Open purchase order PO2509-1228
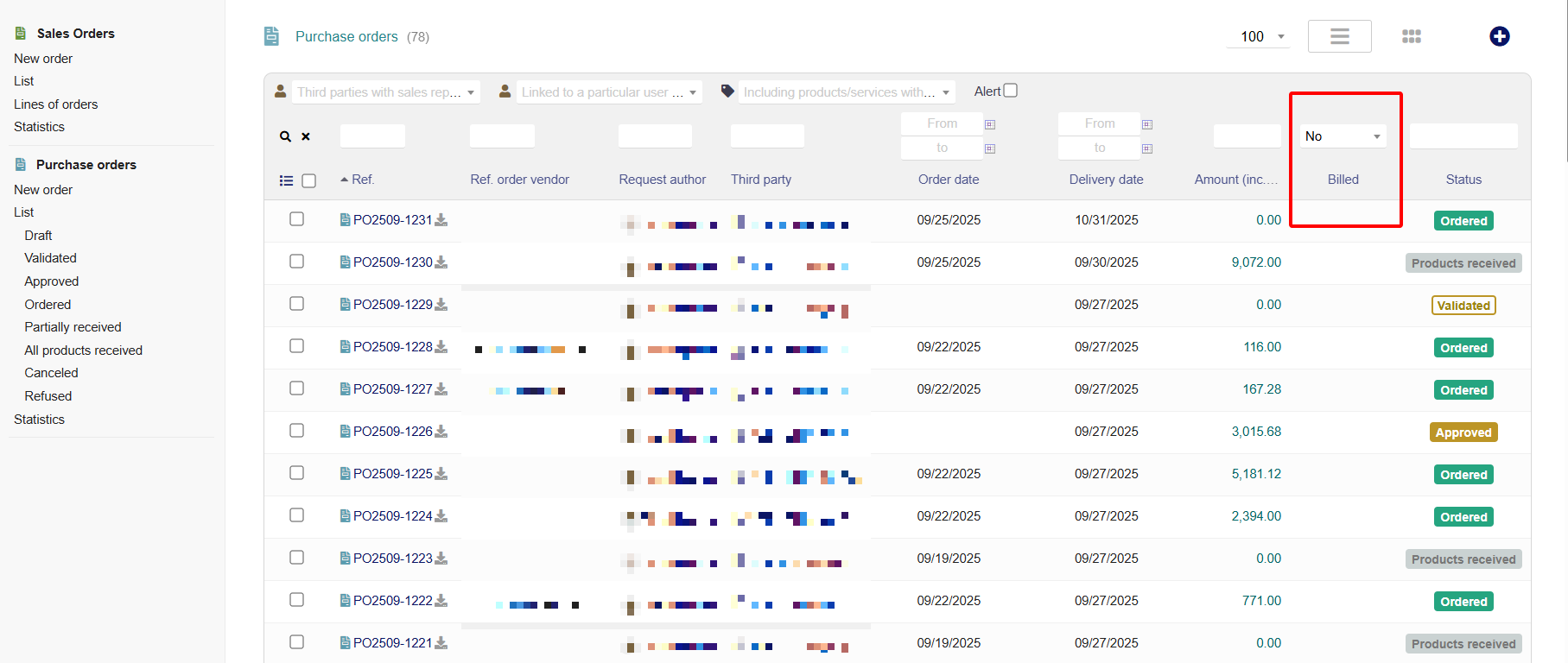Image resolution: width=1568 pixels, height=663 pixels. coord(392,347)
